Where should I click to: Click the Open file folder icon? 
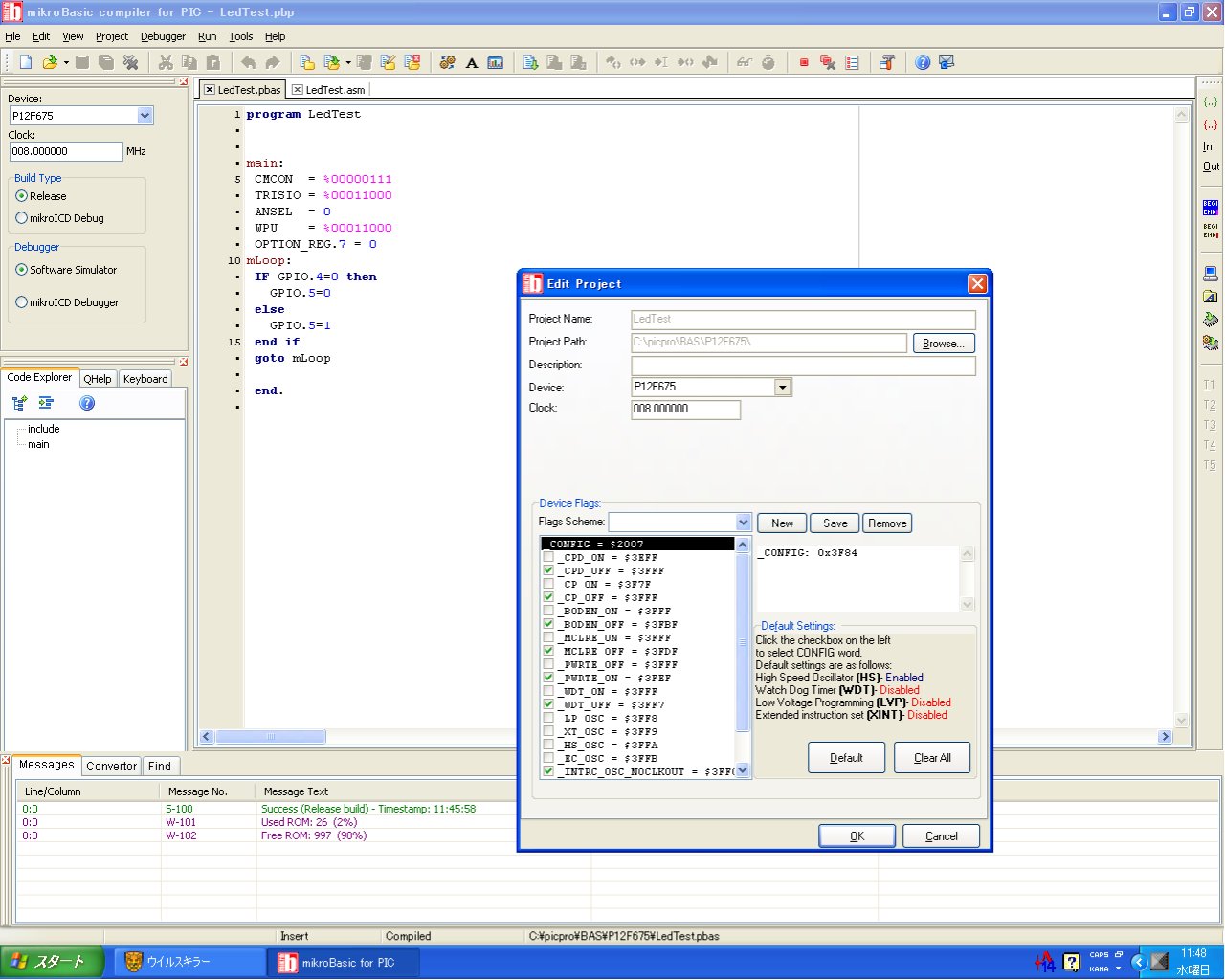50,62
